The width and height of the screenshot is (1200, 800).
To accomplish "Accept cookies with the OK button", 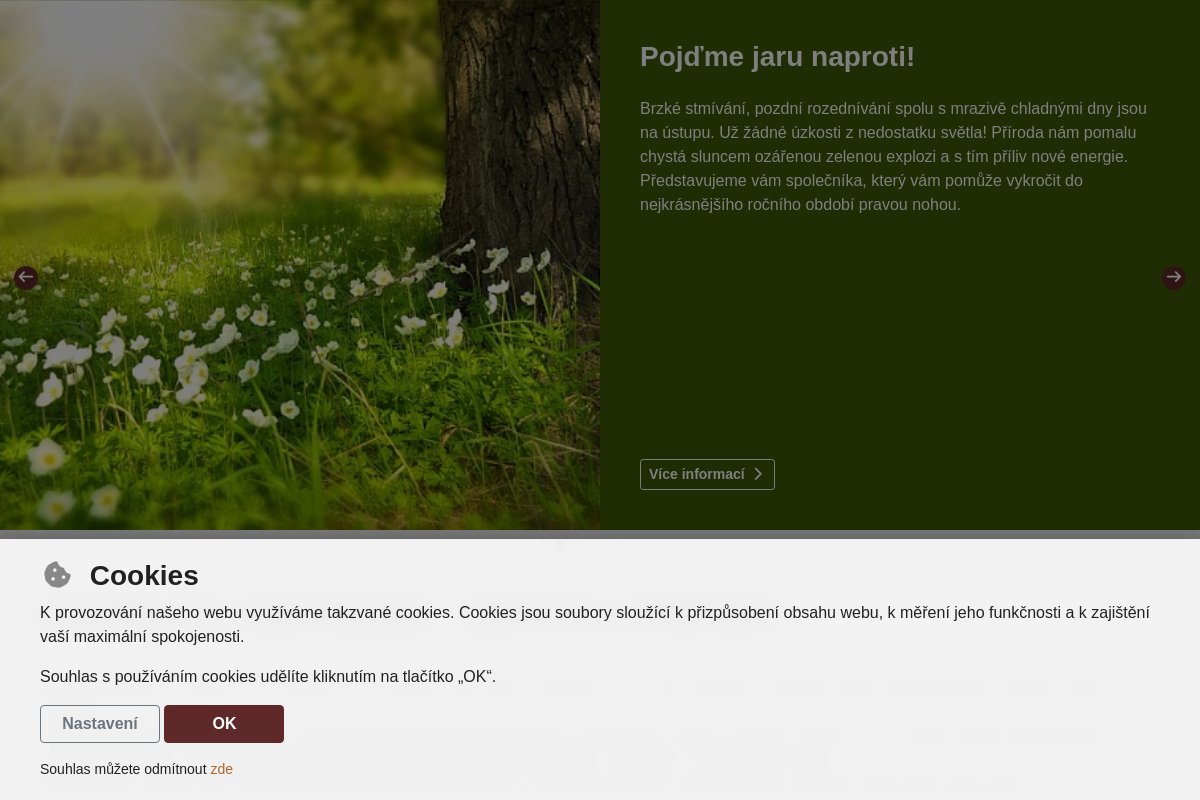I will [224, 724].
